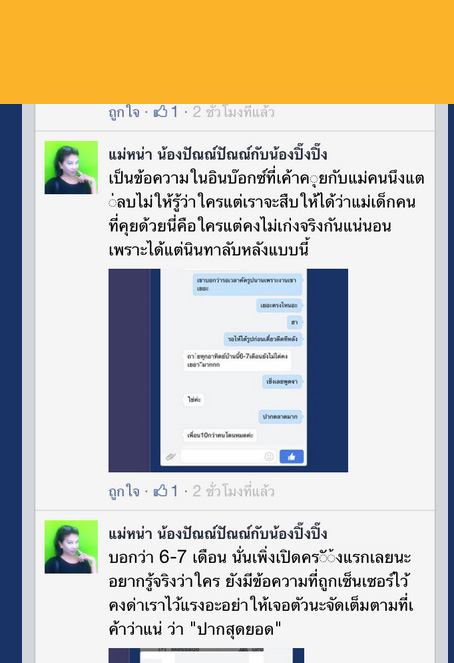The image size is (454, 663).
Task: Tap the topmost 2 ชั่วโมงที่แล้ว timestamp
Action: (233, 112)
